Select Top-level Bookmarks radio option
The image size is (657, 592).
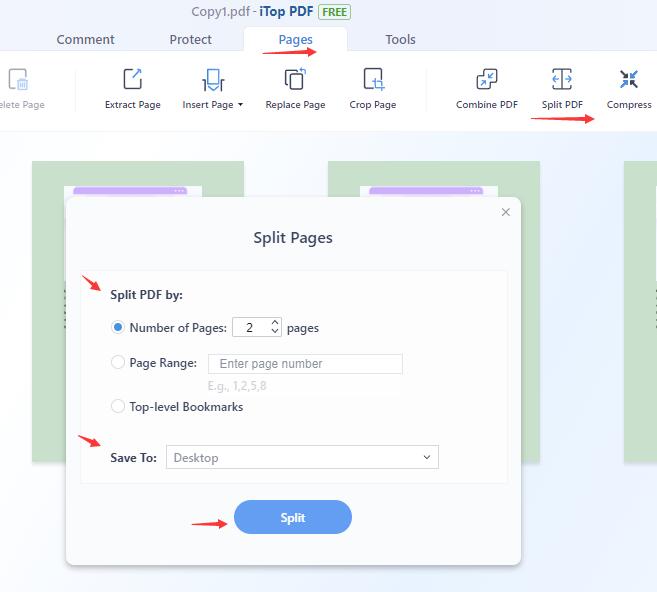[x=118, y=407]
